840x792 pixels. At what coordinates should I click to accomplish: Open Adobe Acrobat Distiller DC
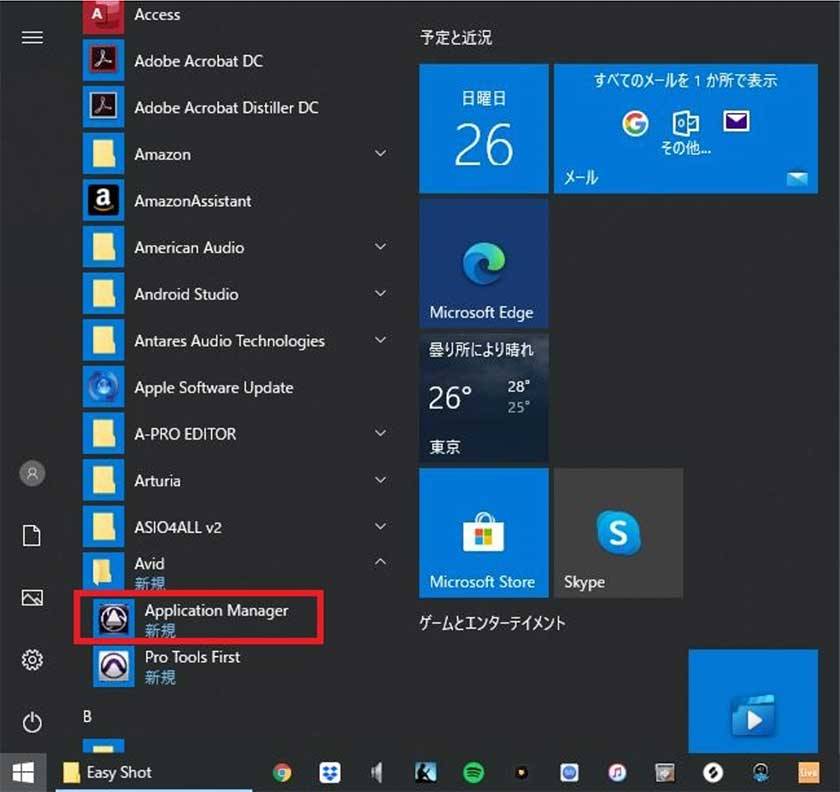pyautogui.click(x=240, y=107)
